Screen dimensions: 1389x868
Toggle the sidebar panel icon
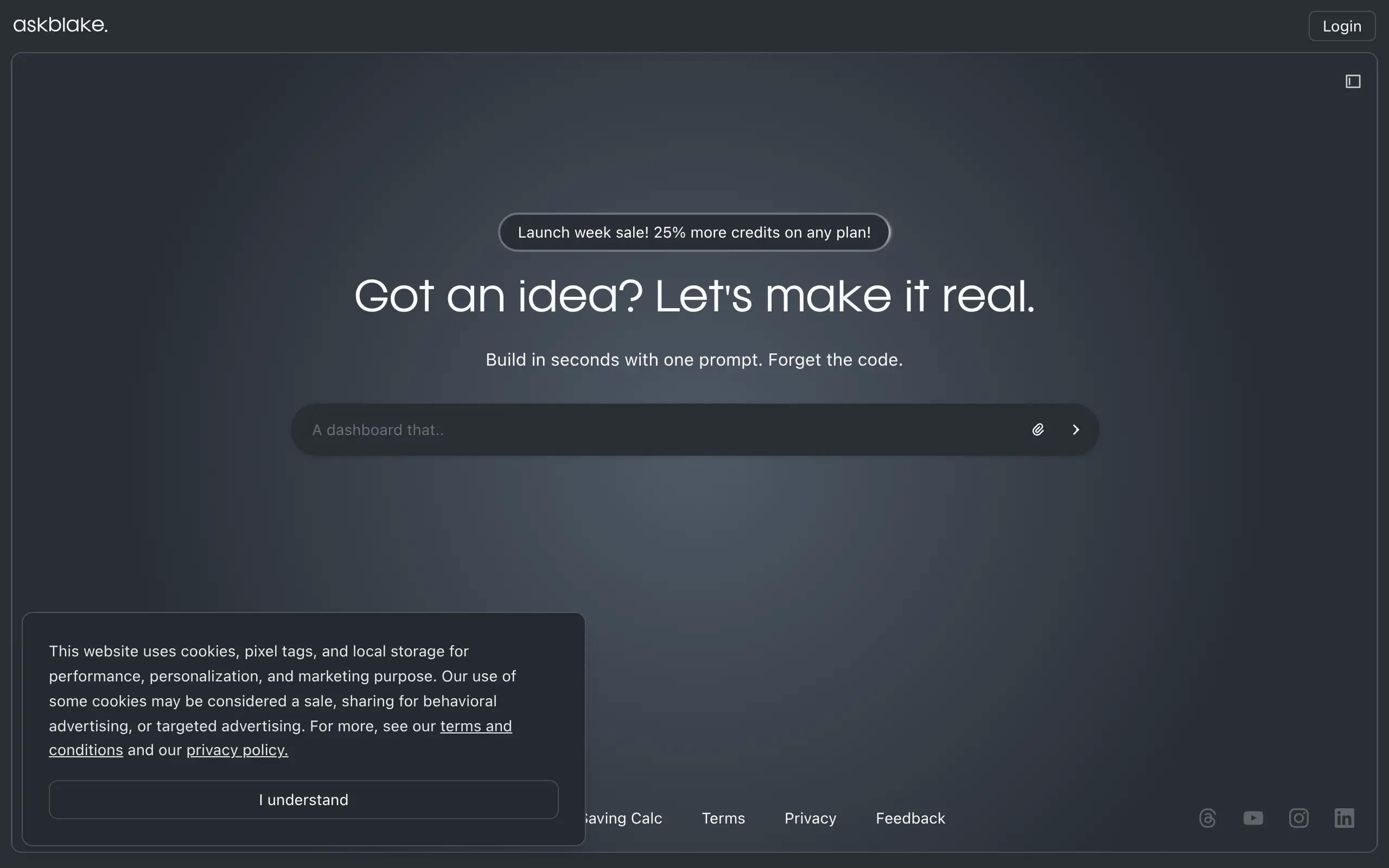[1353, 81]
